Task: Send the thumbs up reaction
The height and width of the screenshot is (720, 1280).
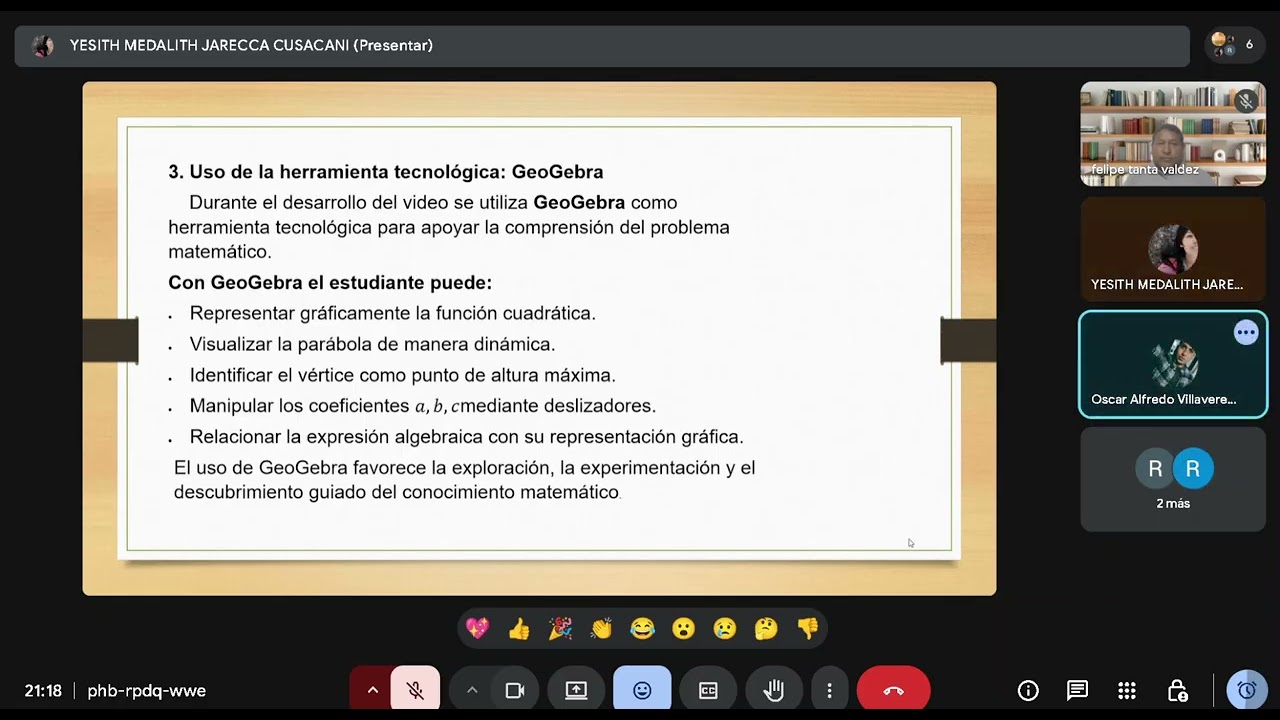Action: pyautogui.click(x=519, y=628)
